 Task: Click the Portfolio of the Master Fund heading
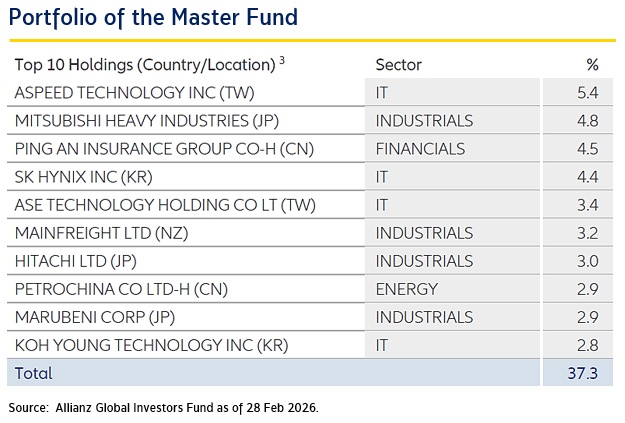154,19
